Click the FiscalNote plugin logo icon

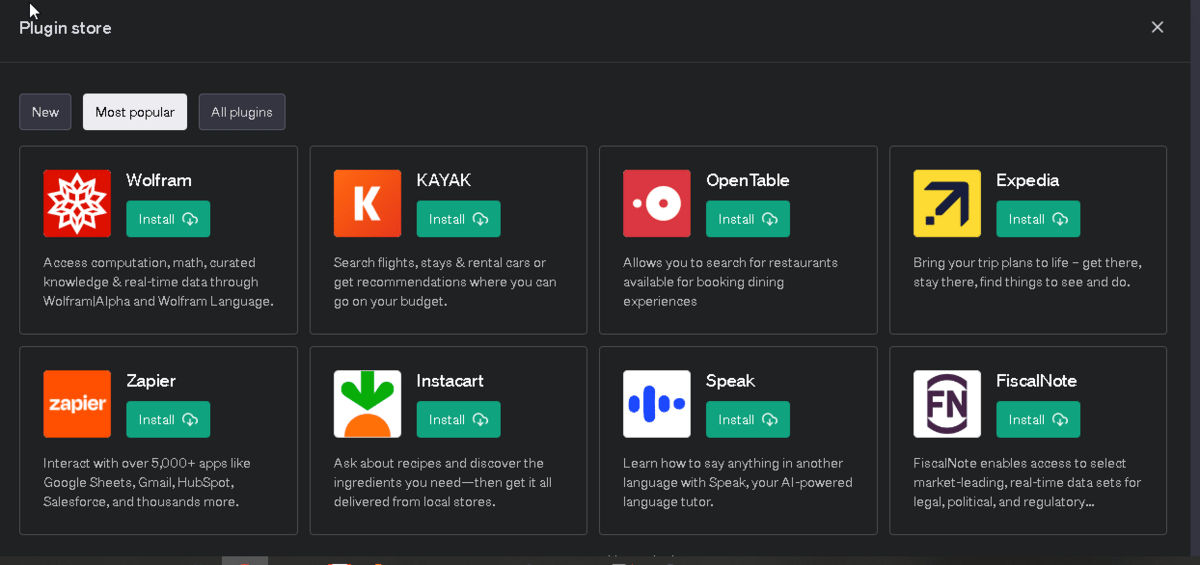tap(946, 404)
